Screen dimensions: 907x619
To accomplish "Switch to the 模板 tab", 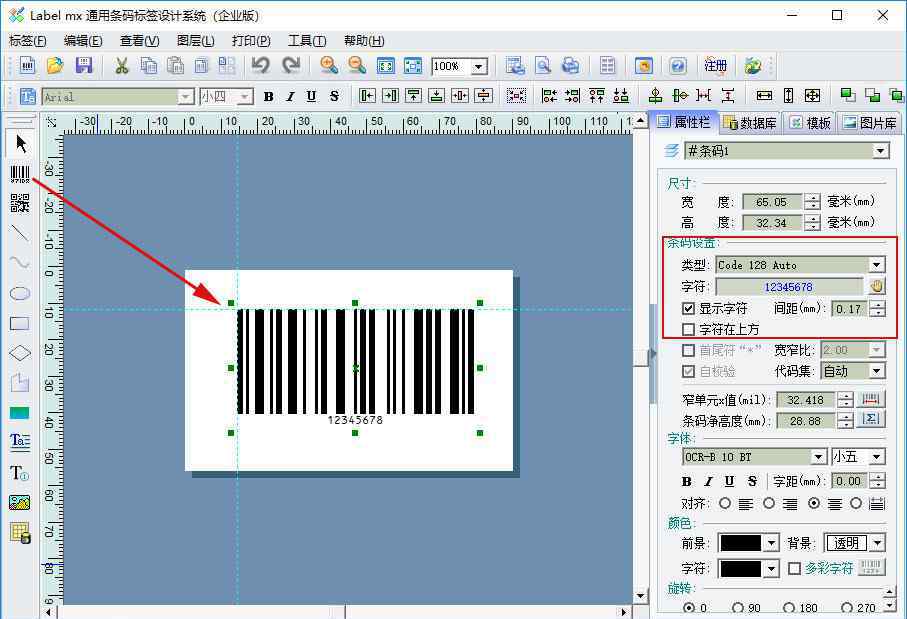I will (x=810, y=123).
